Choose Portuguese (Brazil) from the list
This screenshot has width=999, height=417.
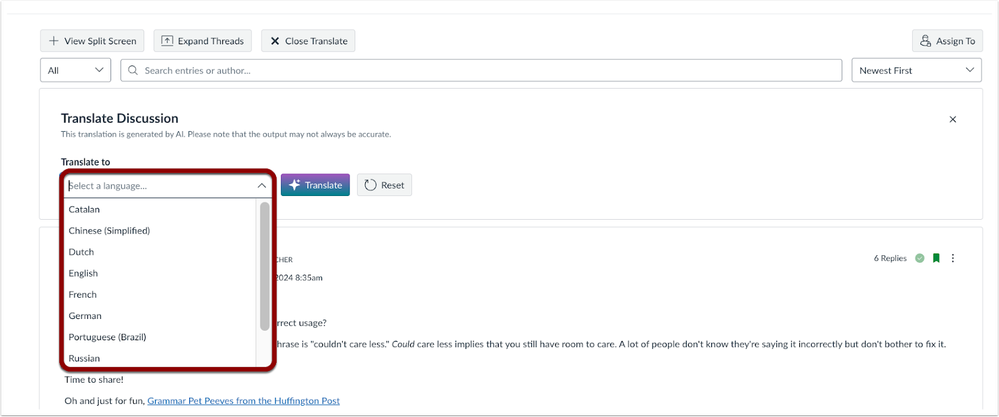coord(107,337)
